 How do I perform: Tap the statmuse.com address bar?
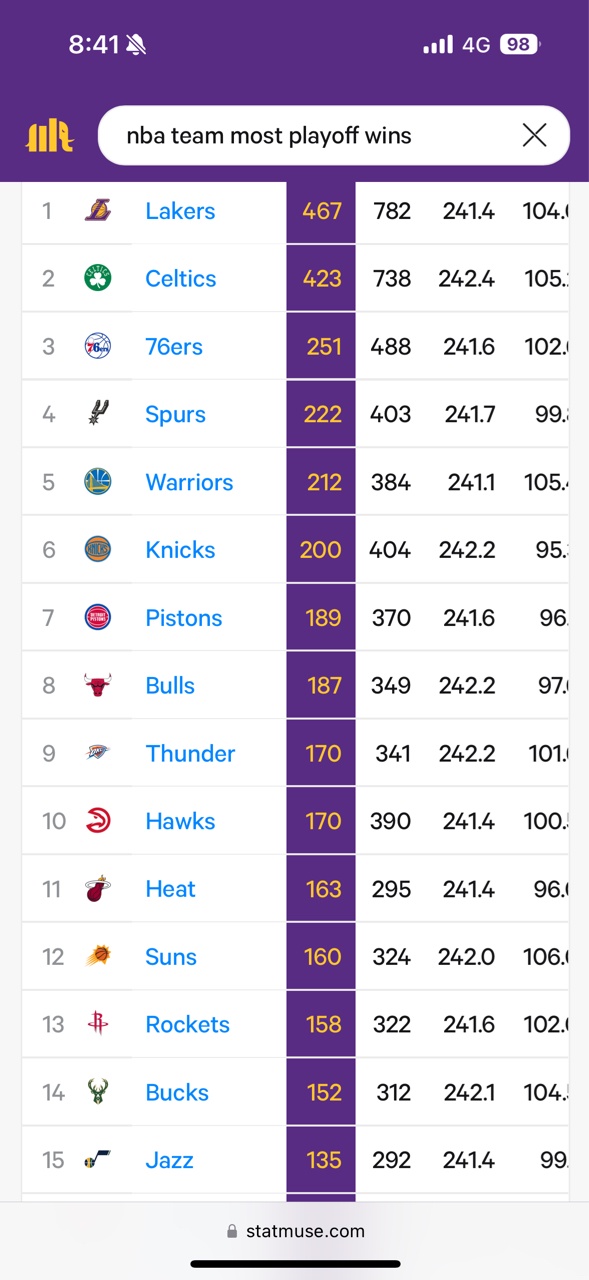point(295,1231)
